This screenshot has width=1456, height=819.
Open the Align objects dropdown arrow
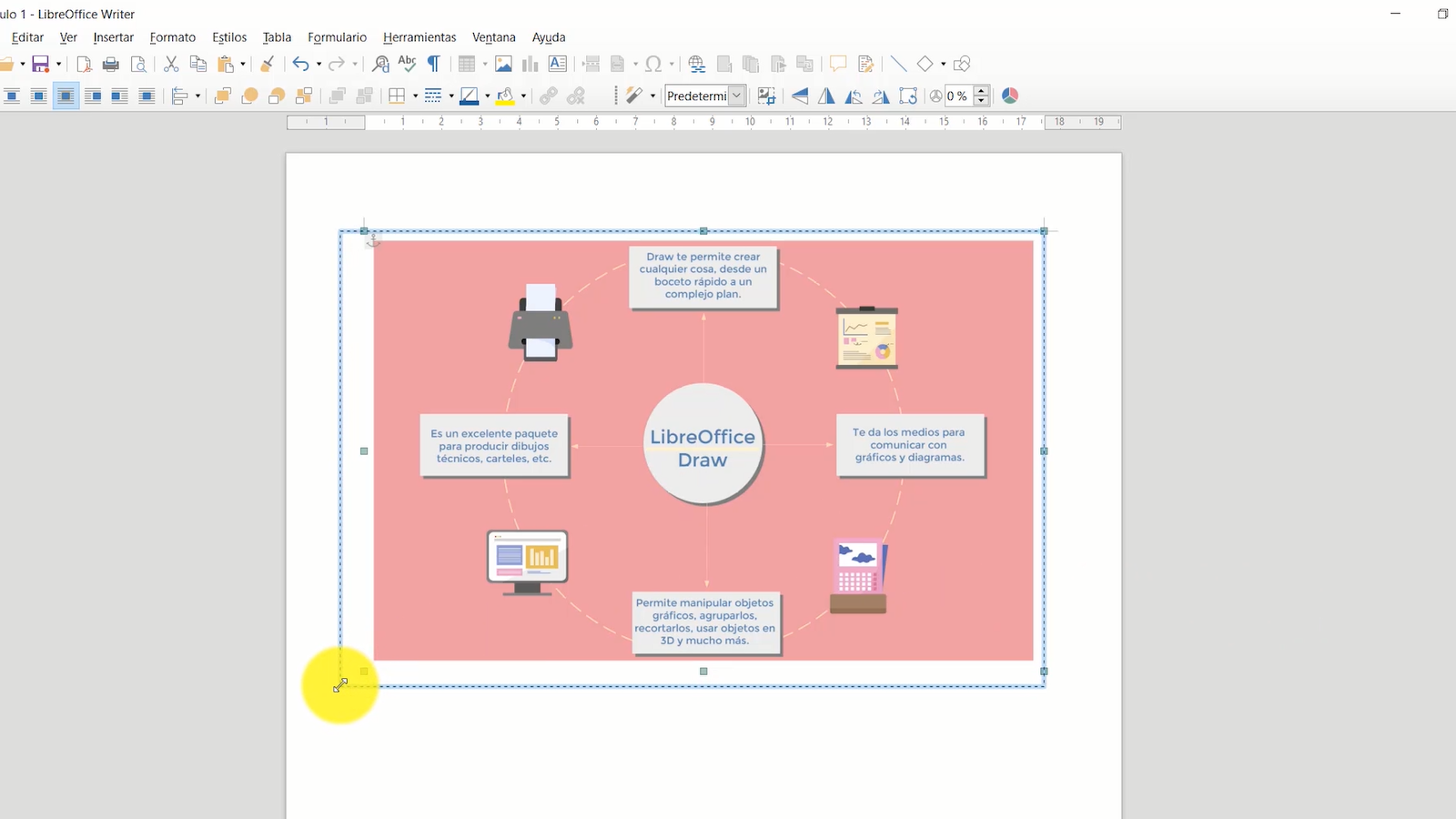coord(197,96)
